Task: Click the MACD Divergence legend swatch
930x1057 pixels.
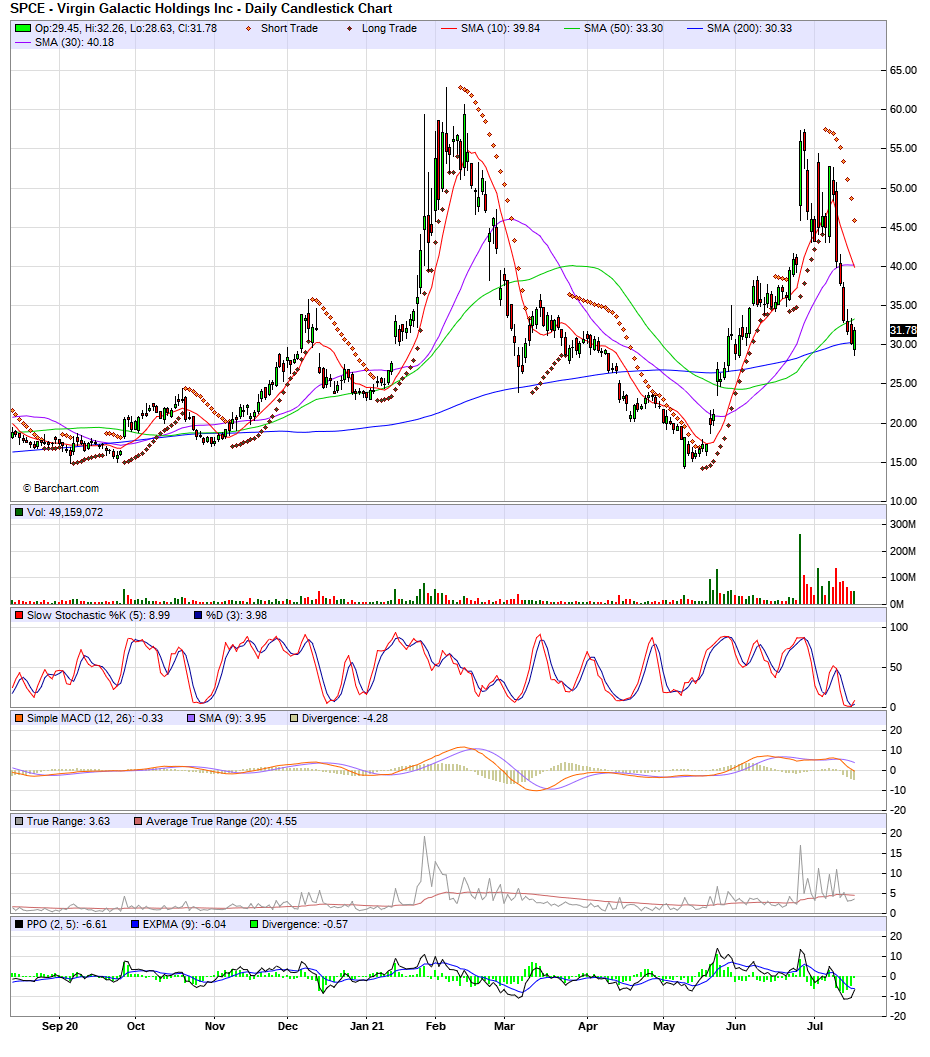Action: 294,719
